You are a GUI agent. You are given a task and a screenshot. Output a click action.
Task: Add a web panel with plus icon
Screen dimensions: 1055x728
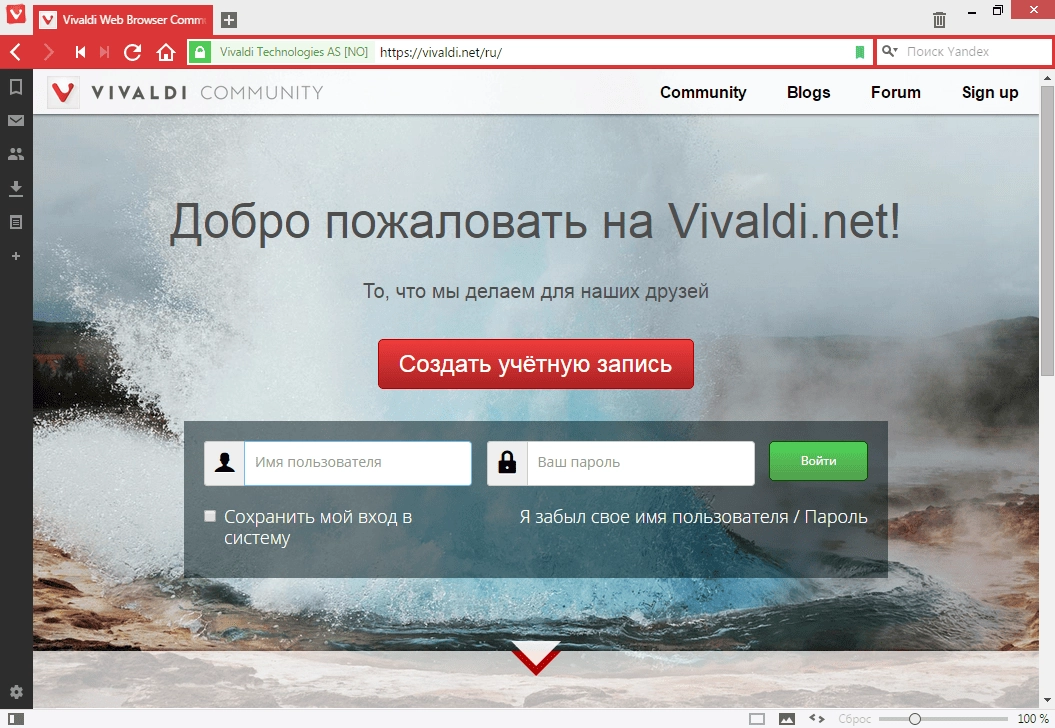(x=16, y=256)
